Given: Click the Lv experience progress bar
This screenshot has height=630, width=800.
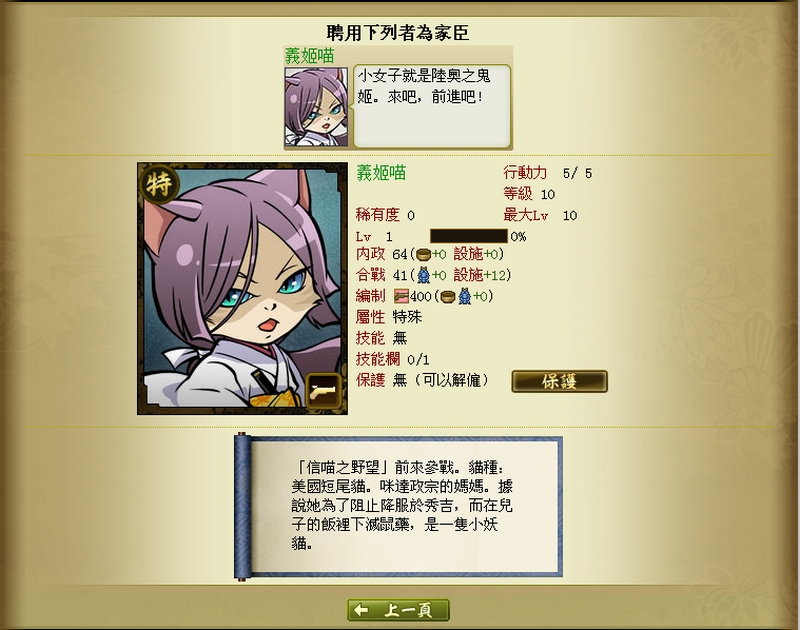Looking at the screenshot, I should (469, 236).
